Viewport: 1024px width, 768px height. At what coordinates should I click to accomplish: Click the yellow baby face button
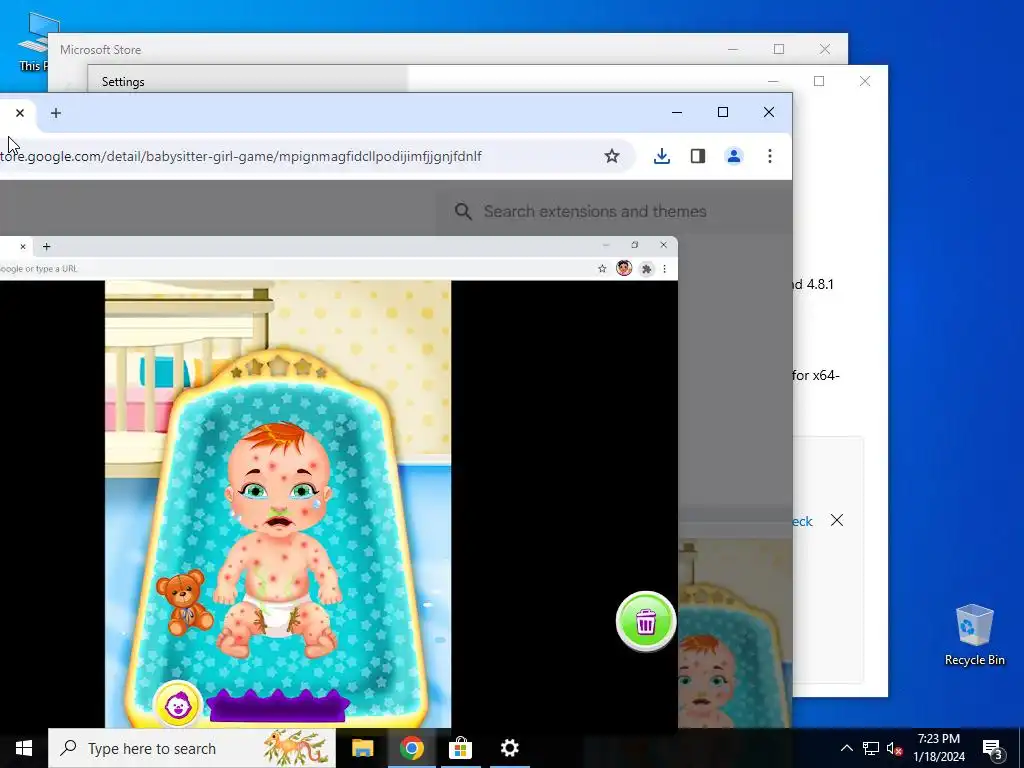[x=177, y=705]
